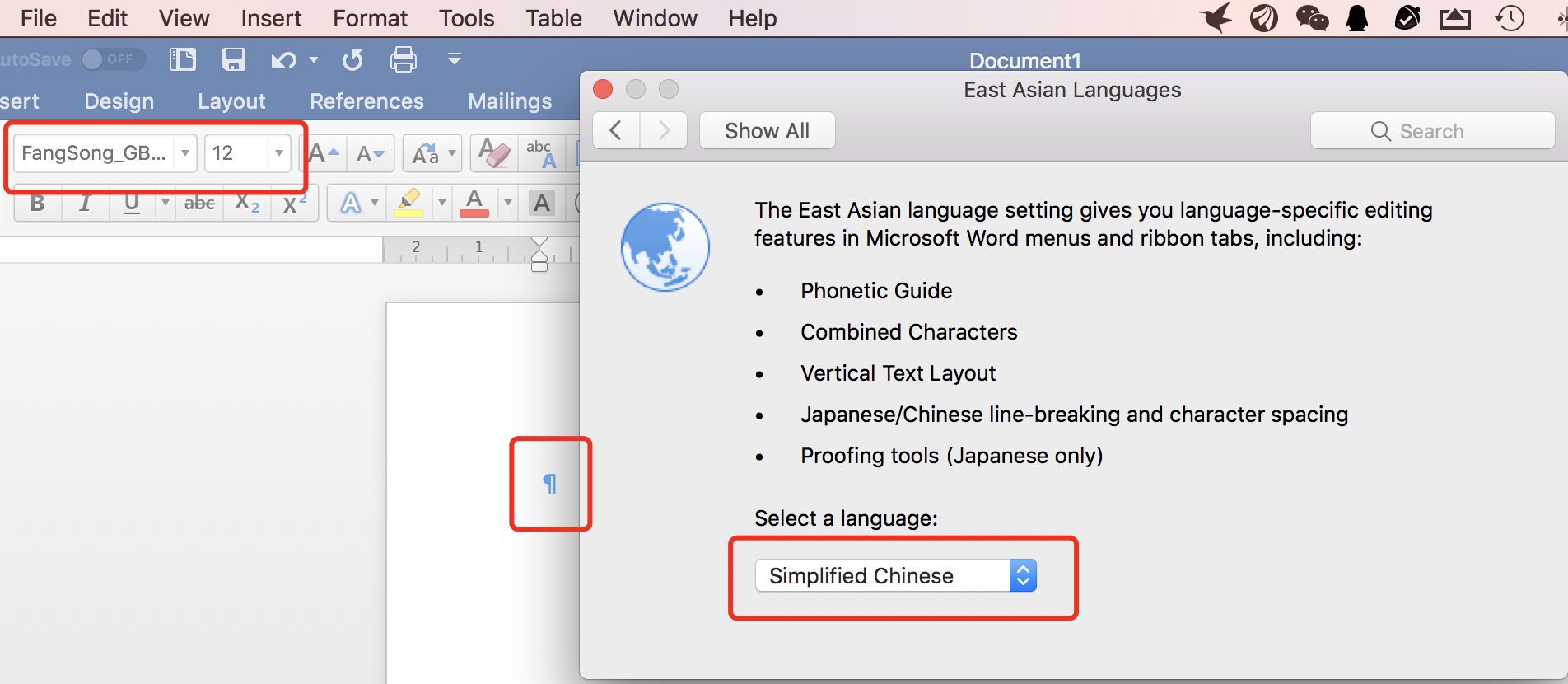
Task: Open the Insert menu
Action: tap(271, 18)
